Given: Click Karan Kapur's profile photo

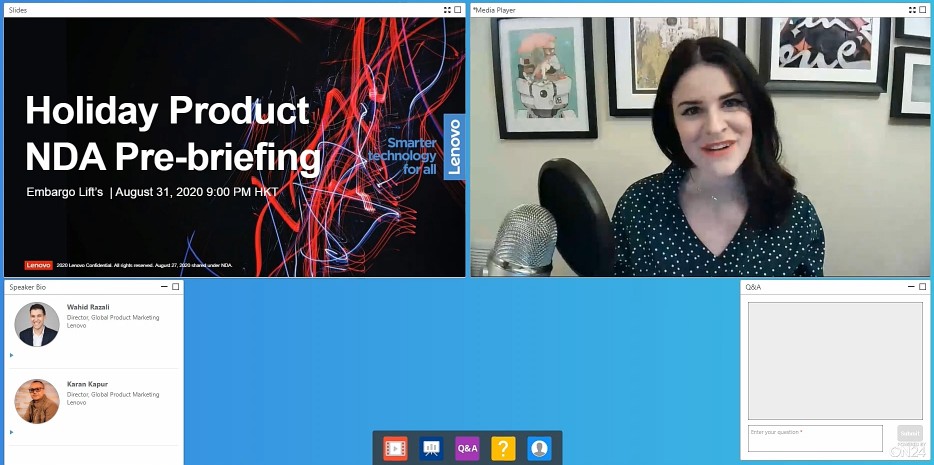Looking at the screenshot, I should click(x=37, y=401).
